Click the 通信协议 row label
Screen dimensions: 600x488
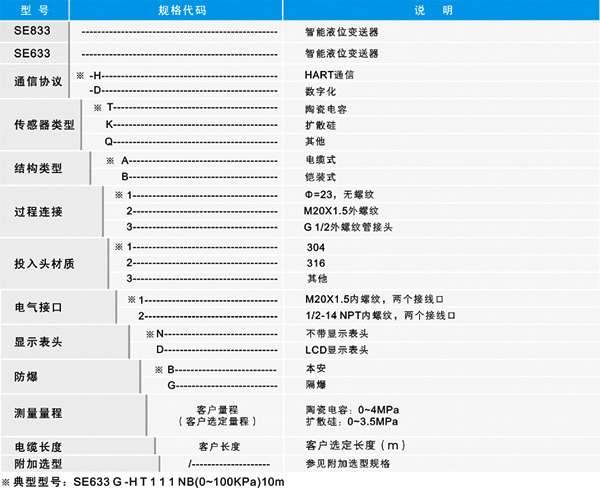(38, 81)
